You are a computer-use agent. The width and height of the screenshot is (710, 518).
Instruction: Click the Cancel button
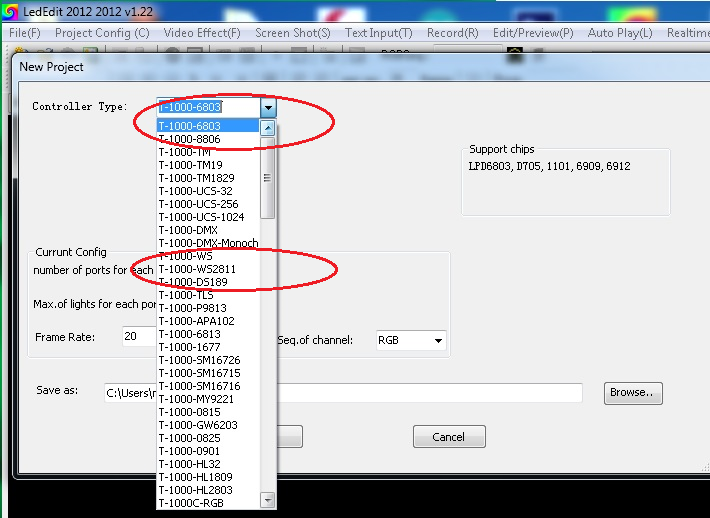pos(449,436)
